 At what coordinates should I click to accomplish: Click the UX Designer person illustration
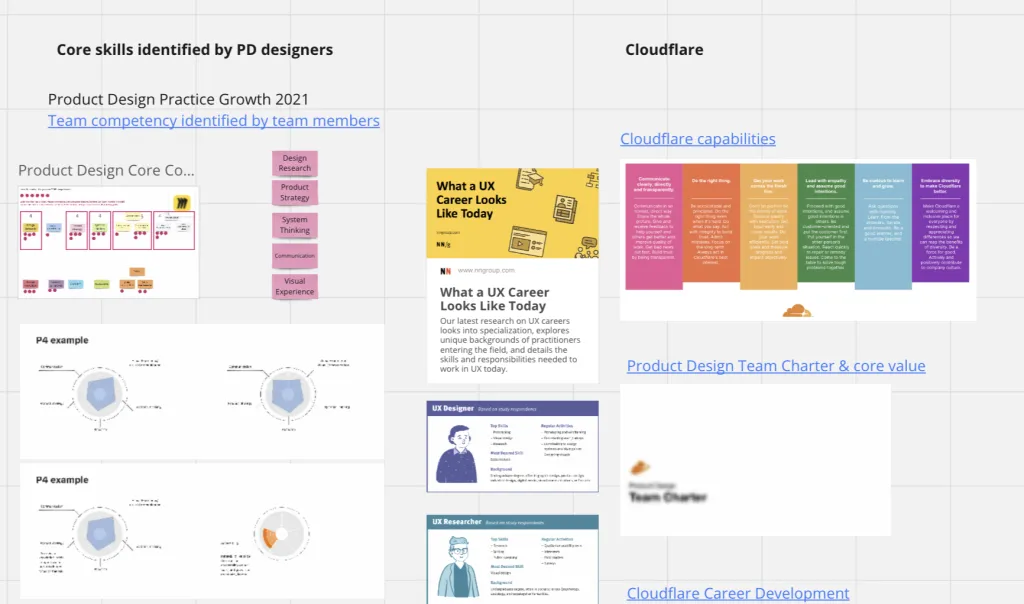(458, 452)
